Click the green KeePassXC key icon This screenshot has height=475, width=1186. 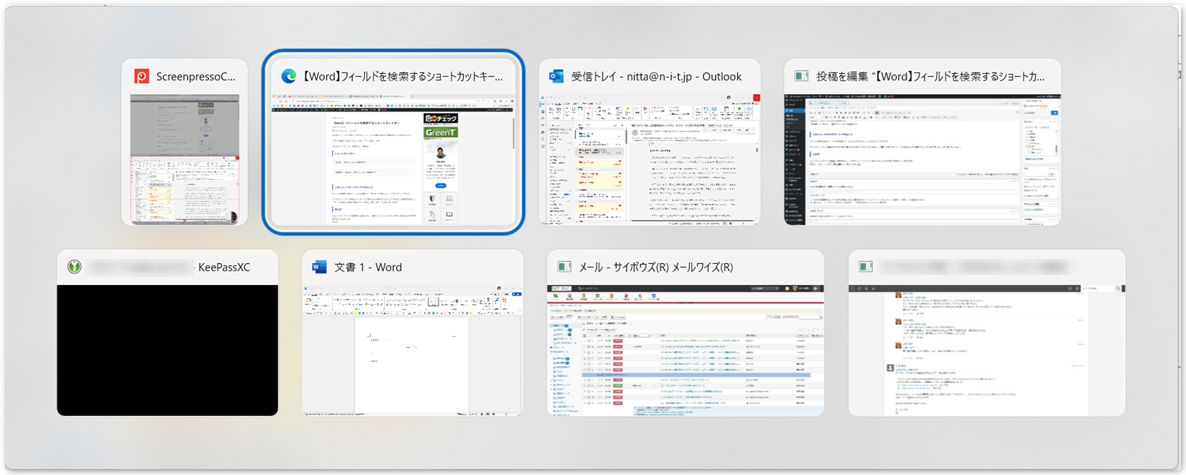pyautogui.click(x=74, y=267)
